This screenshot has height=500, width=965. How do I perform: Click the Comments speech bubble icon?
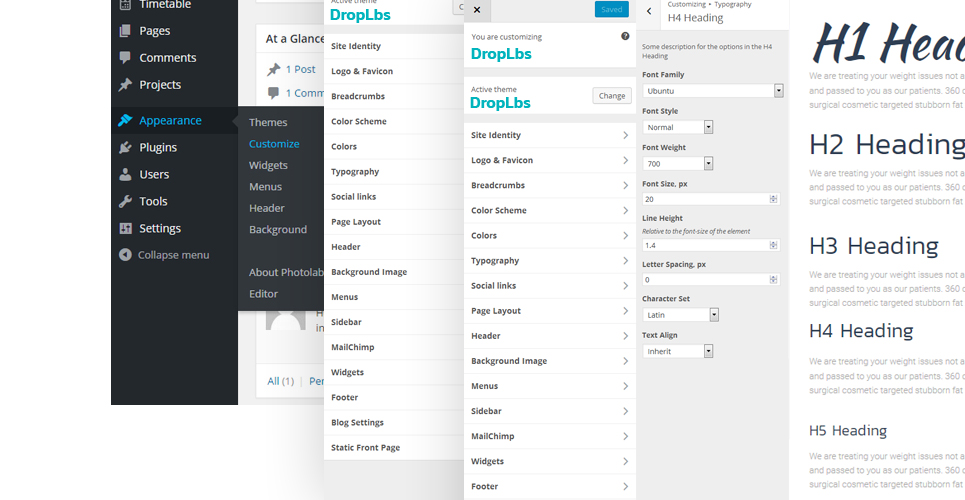click(125, 58)
